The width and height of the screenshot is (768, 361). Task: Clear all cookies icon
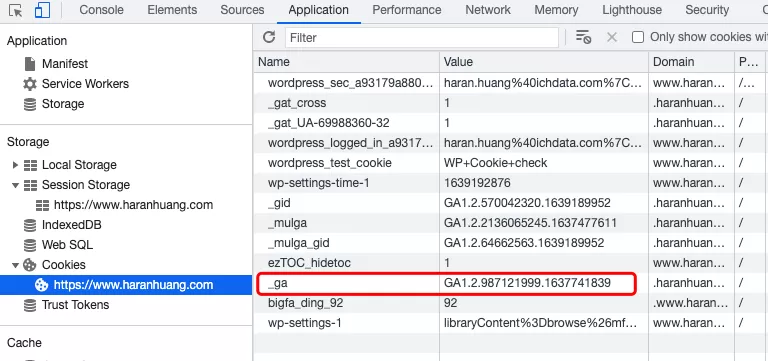[583, 37]
